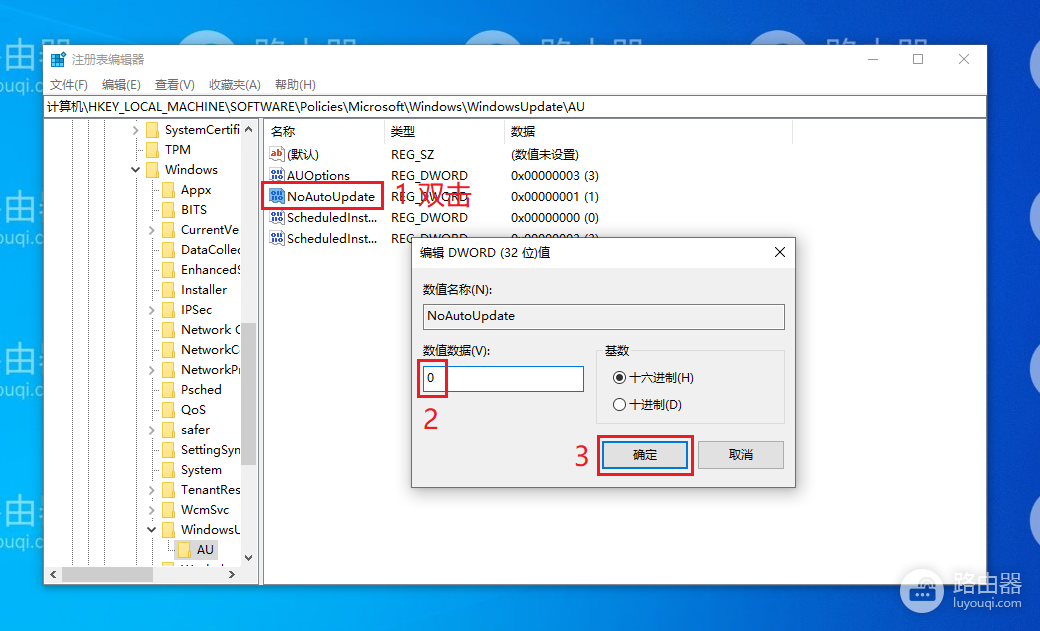Click tree vertical scrollbar down arrow
Screen dimensions: 1040x631
pyautogui.click(x=249, y=558)
